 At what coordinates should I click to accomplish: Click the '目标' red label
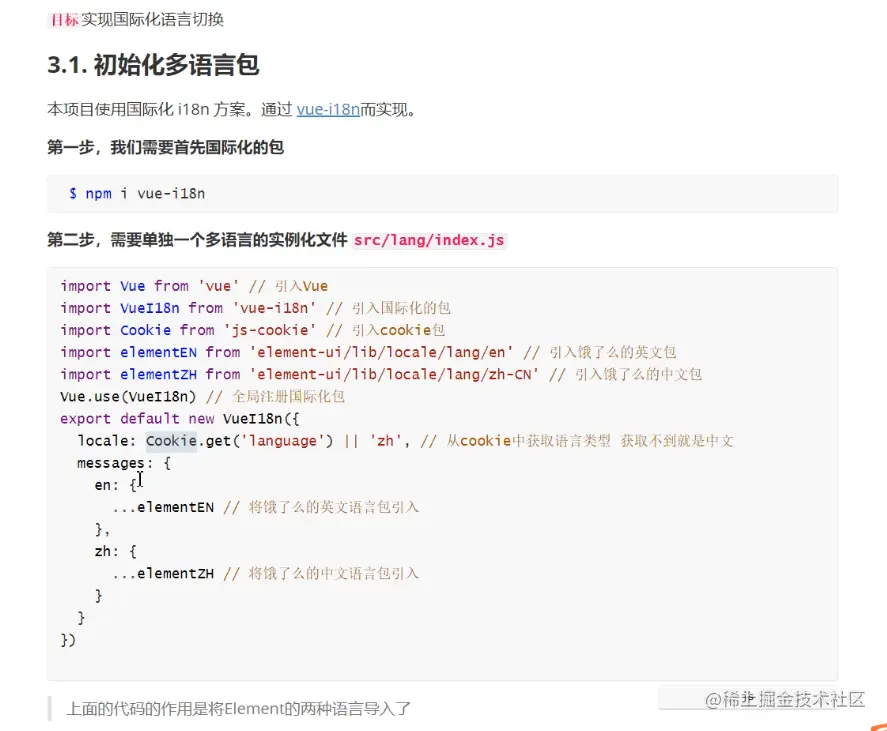64,20
